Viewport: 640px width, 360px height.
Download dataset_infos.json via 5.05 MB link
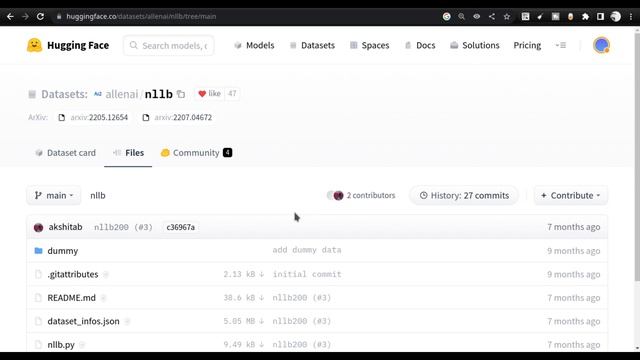tap(244, 321)
